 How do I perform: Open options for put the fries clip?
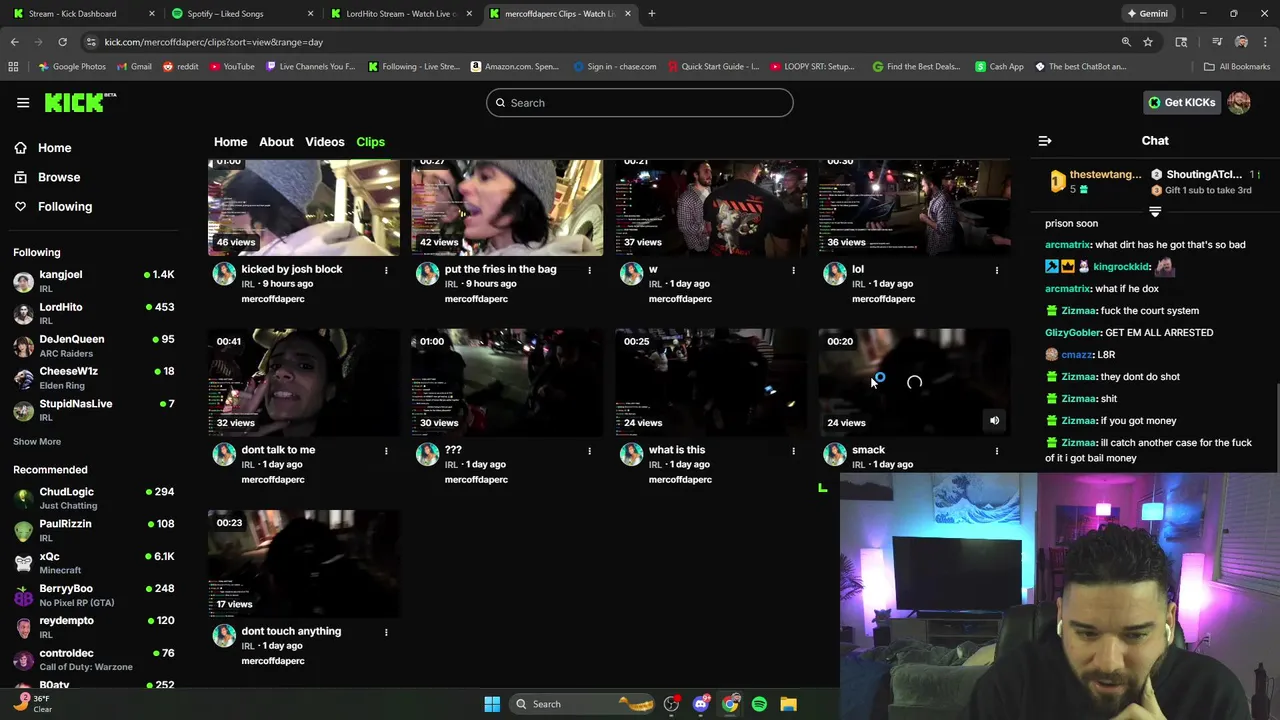coord(589,270)
